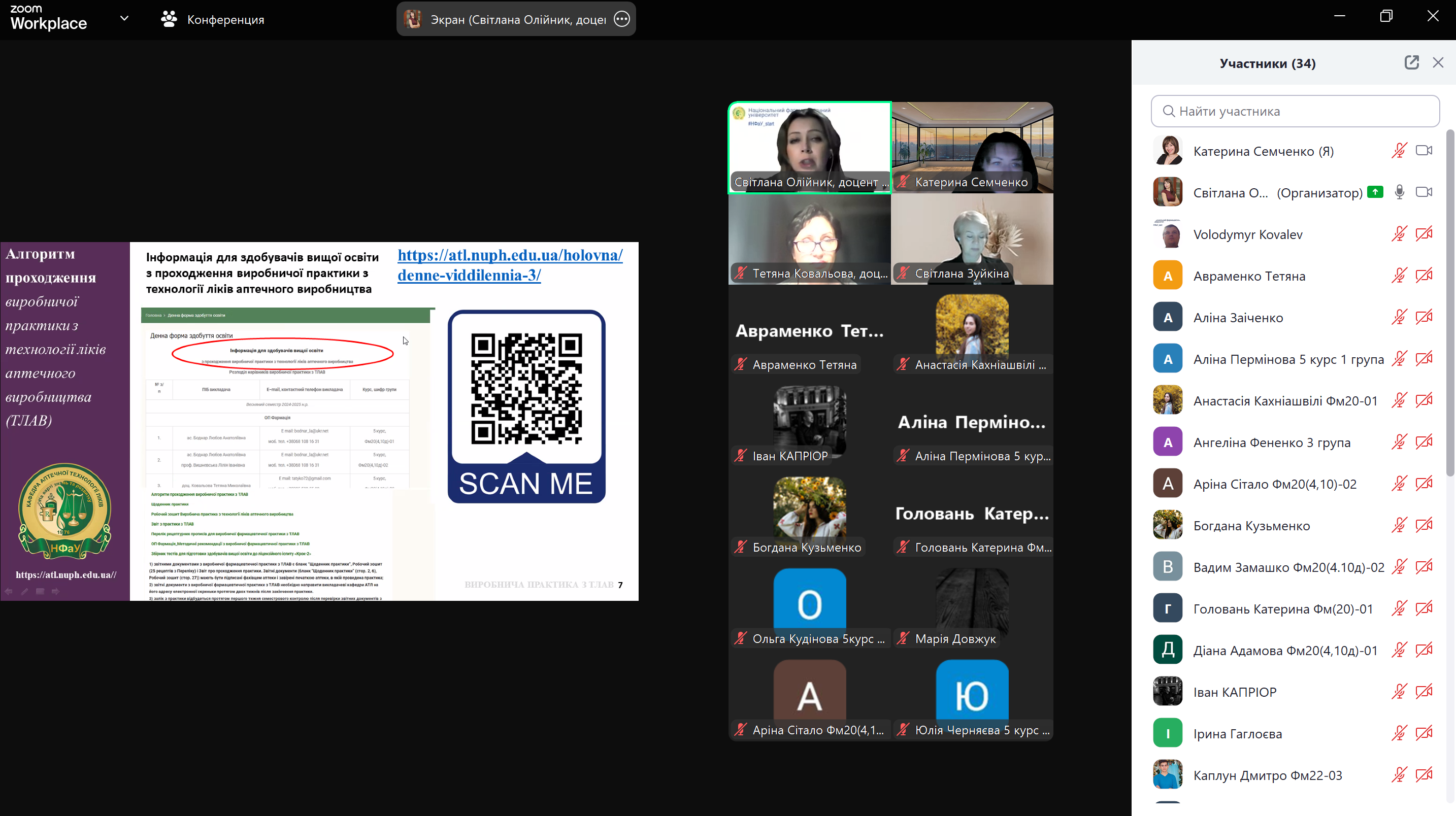Click muted mic icon for Аліна Пермінова 5 курс
The image size is (1456, 816).
(x=1399, y=359)
